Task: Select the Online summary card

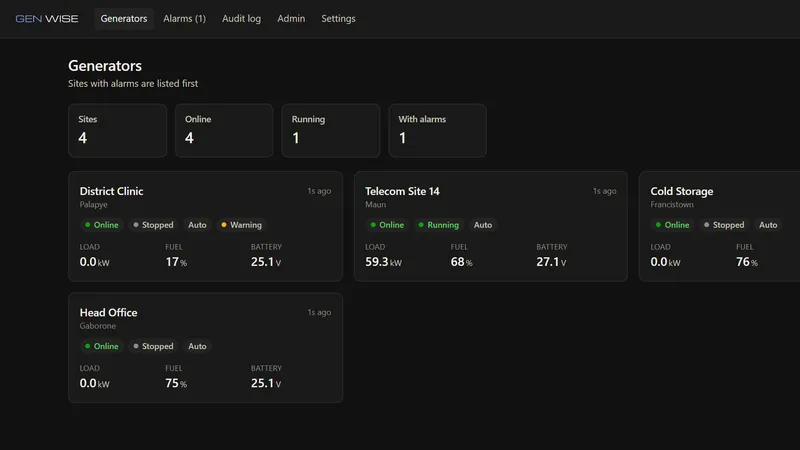Action: tap(224, 131)
